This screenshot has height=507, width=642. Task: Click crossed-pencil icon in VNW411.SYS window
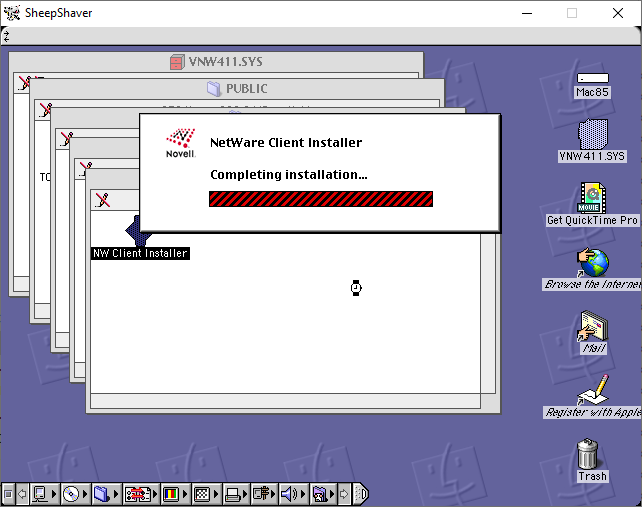pyautogui.click(x=24, y=83)
